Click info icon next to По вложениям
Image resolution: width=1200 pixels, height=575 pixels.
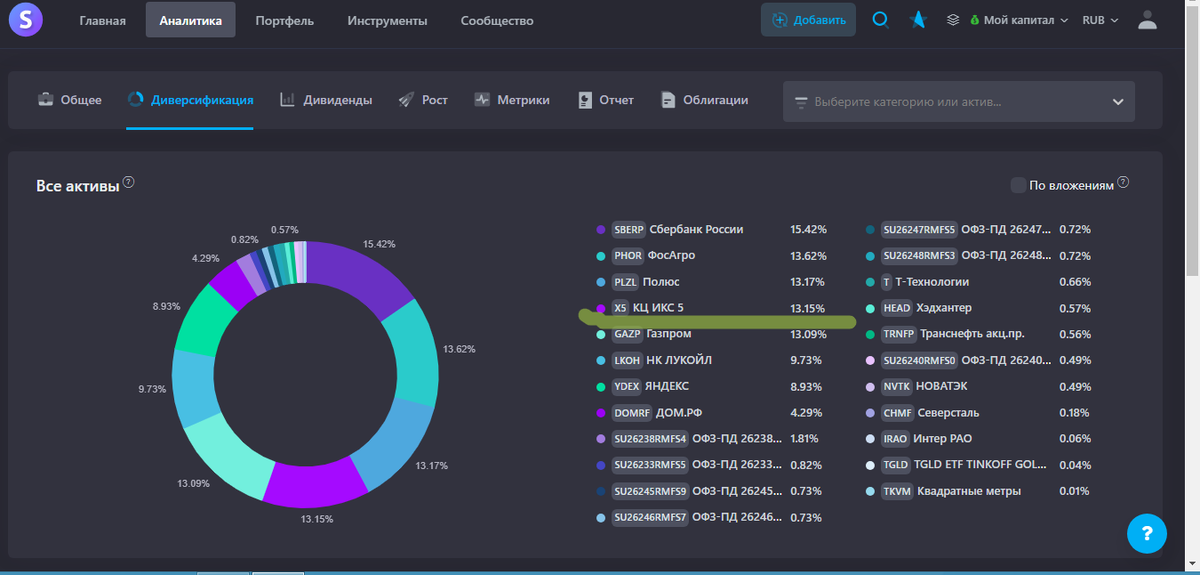(x=1123, y=183)
